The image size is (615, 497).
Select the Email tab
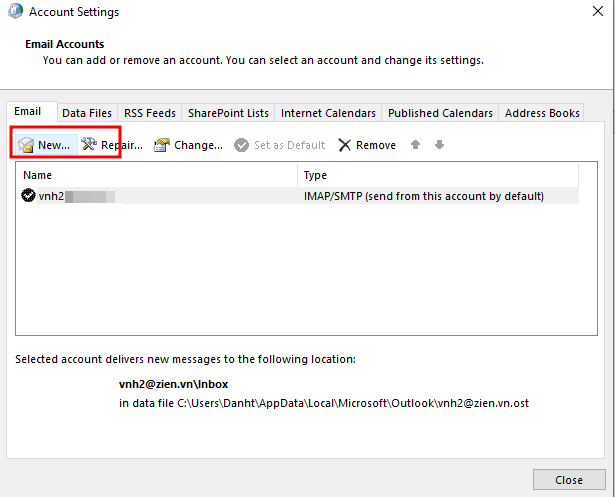[x=28, y=112]
